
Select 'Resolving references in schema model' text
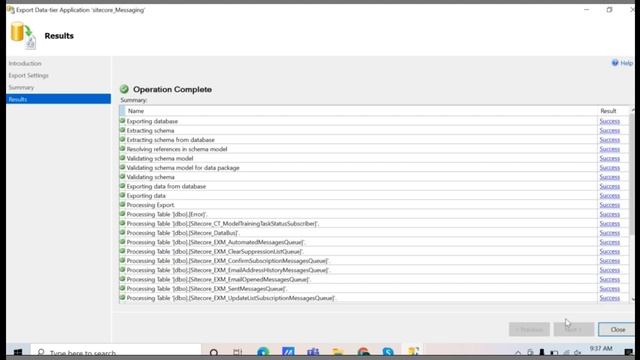pos(177,149)
